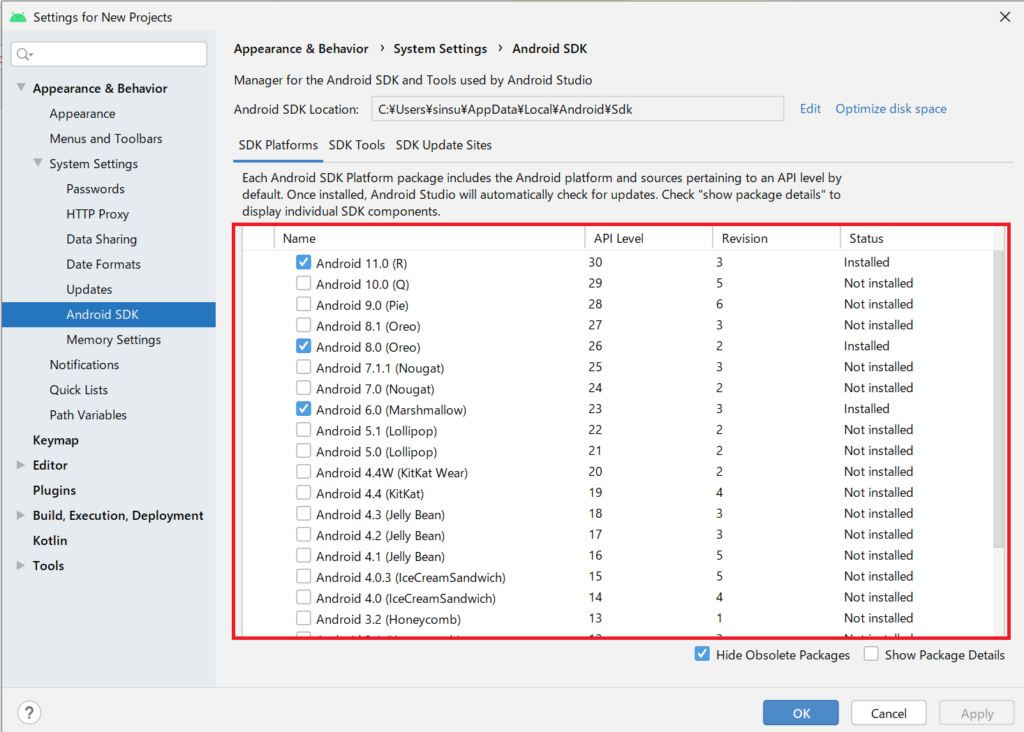Click System Settings in the breadcrumb
The image size is (1024, 732).
[x=440, y=48]
